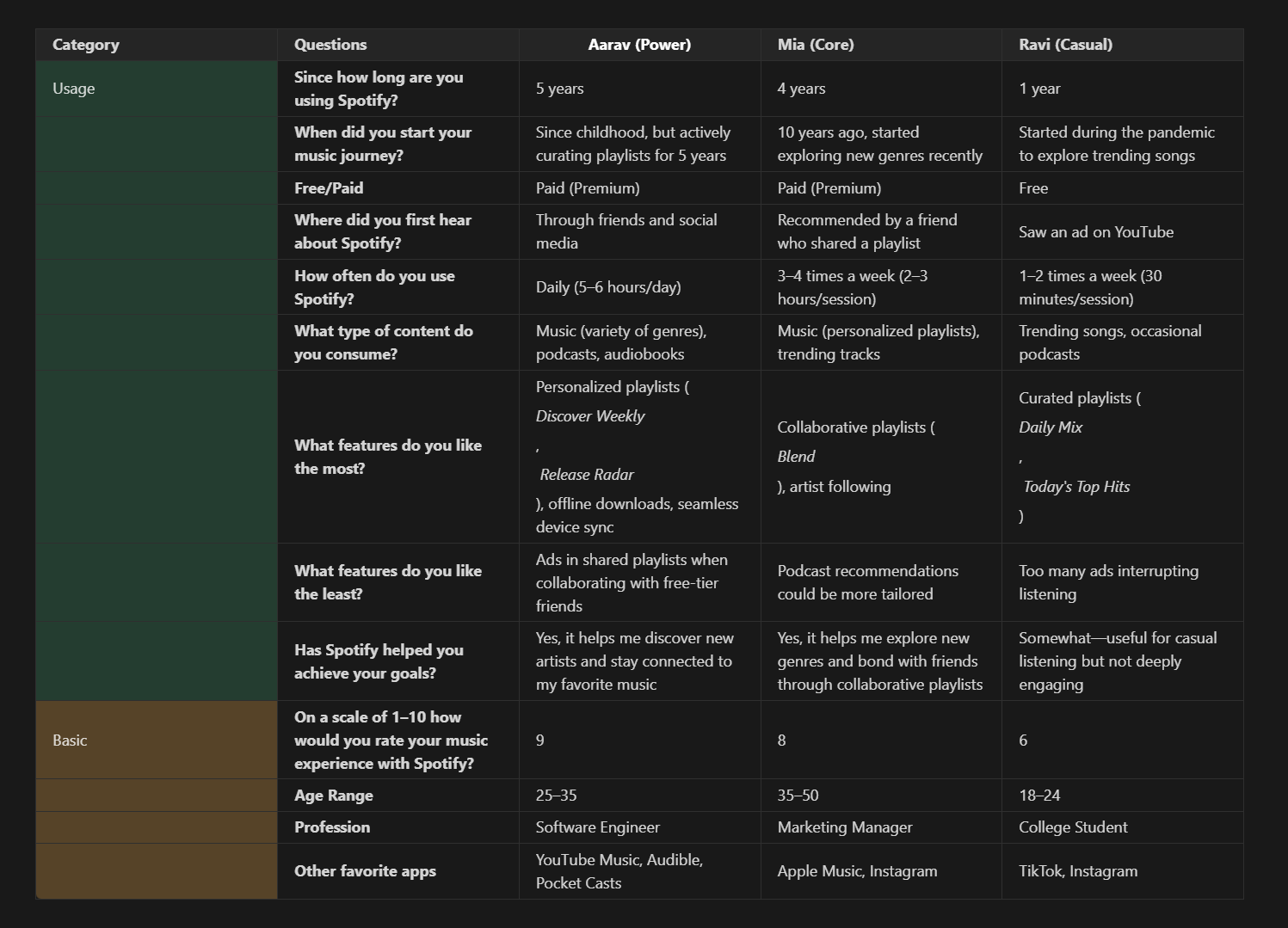Click the Release Radar italic text
The height and width of the screenshot is (928, 1288).
pyautogui.click(x=587, y=475)
